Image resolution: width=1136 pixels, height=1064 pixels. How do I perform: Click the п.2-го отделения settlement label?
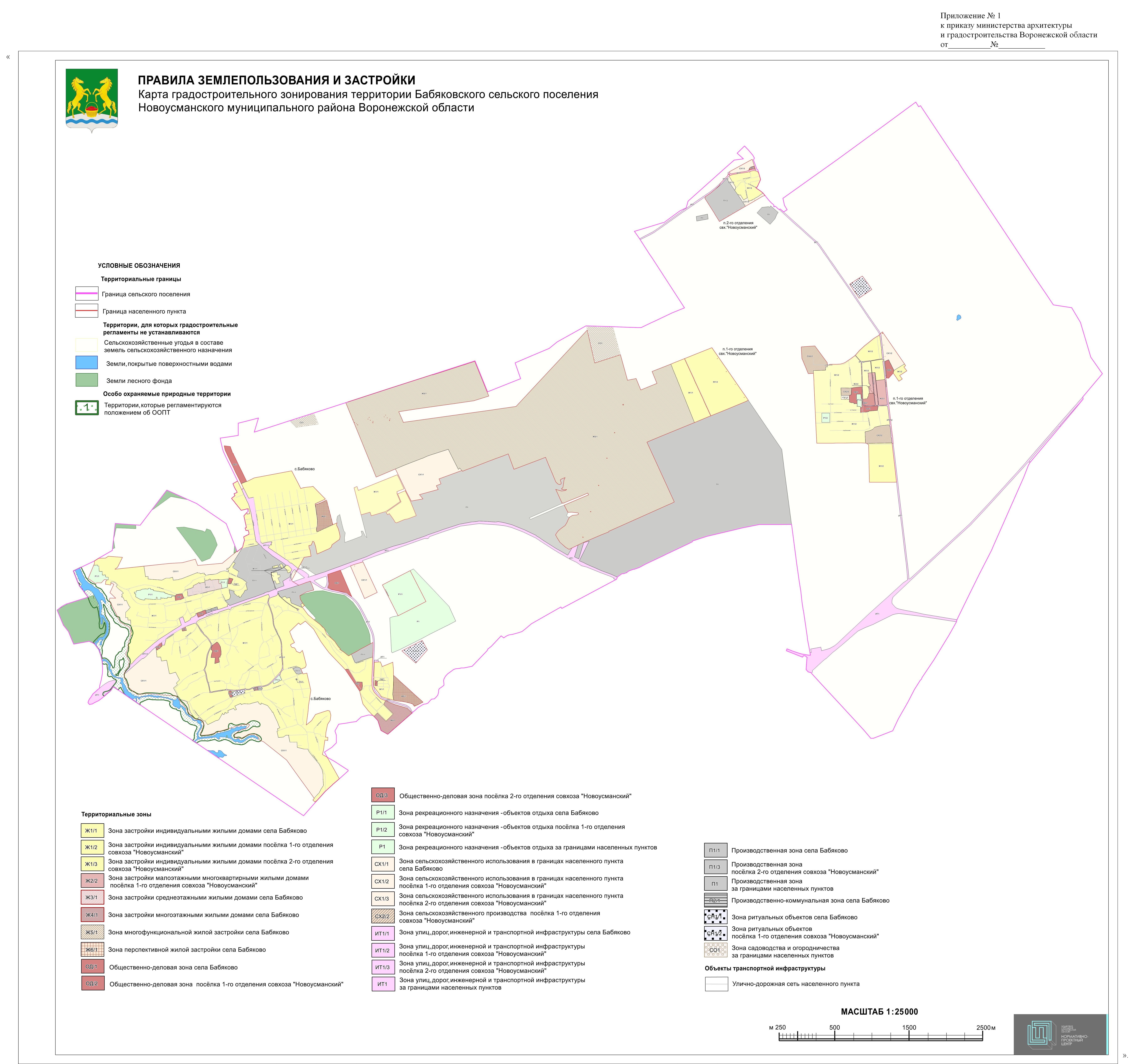tap(738, 225)
